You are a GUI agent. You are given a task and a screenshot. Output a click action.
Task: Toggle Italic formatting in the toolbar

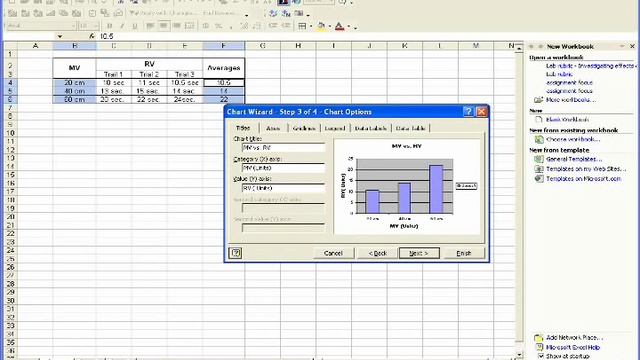(122, 26)
